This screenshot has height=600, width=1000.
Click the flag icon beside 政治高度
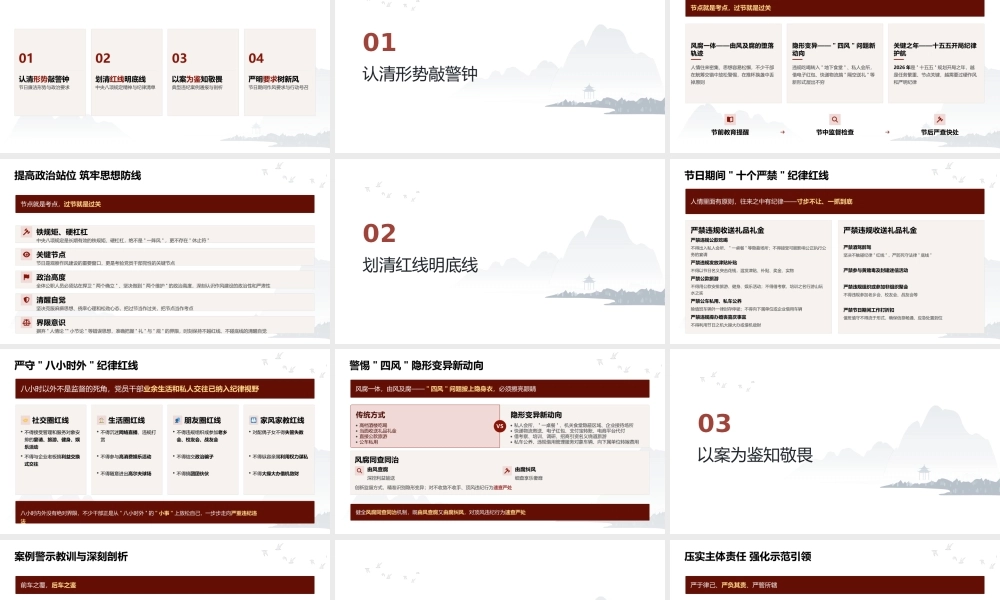point(26,277)
